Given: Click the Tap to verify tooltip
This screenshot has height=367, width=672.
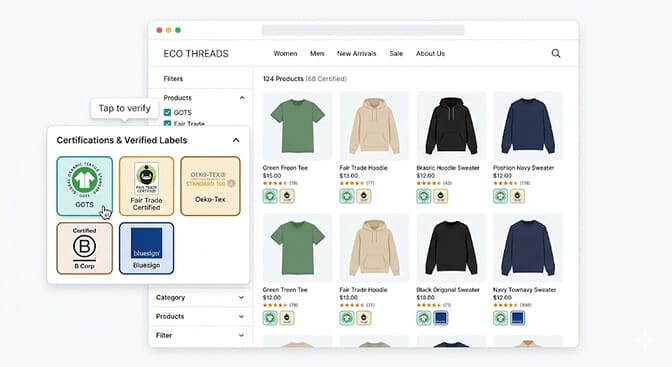Looking at the screenshot, I should (124, 108).
